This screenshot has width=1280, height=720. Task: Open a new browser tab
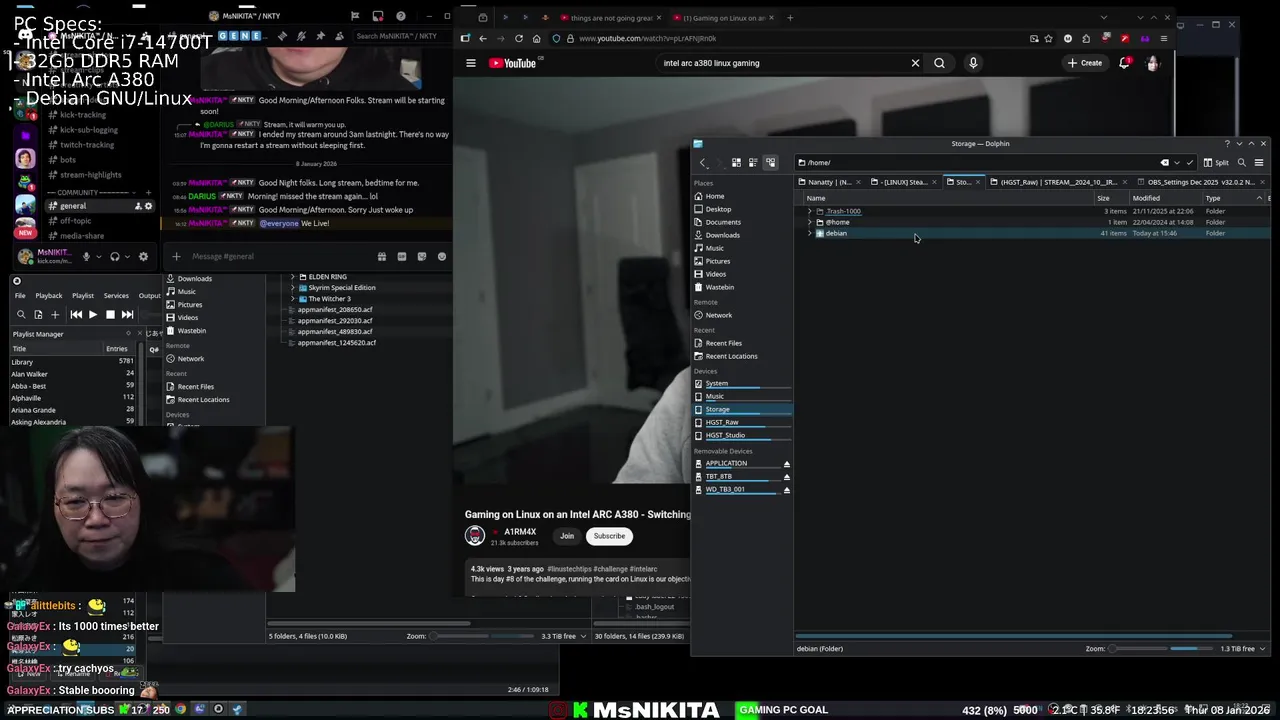coord(790,17)
